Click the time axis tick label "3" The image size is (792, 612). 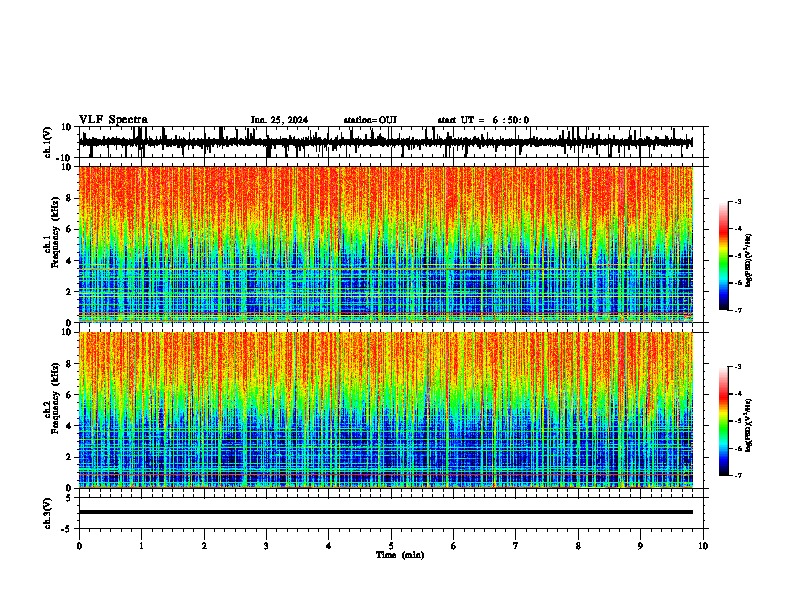click(266, 546)
